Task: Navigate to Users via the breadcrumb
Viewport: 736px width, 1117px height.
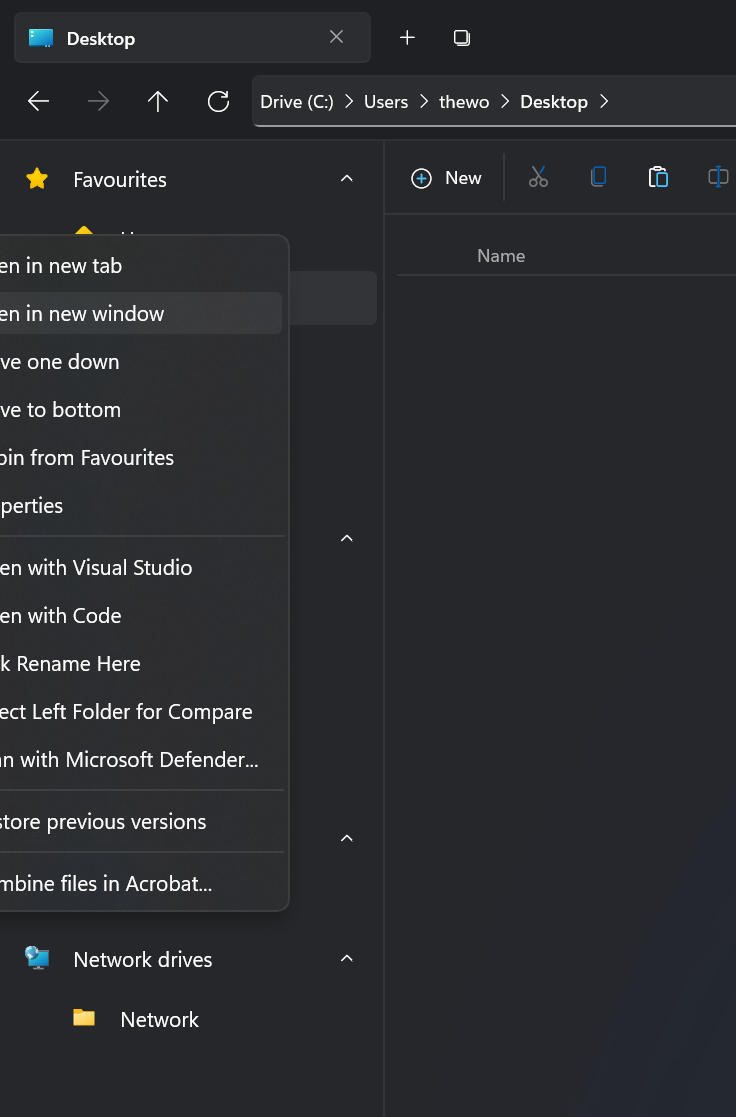Action: 386,101
